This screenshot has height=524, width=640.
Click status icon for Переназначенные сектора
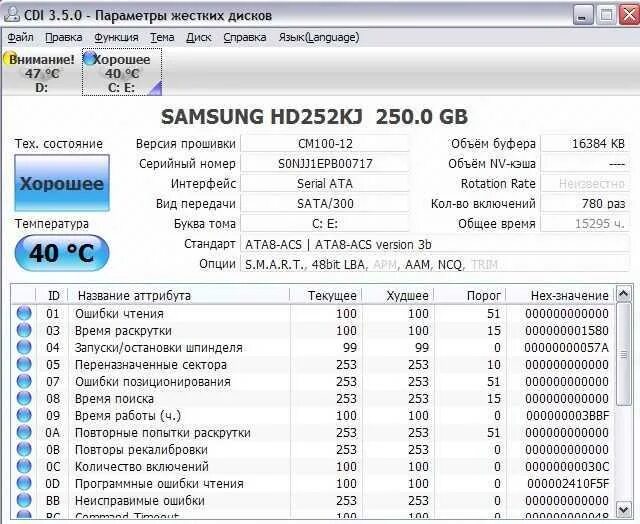click(24, 364)
